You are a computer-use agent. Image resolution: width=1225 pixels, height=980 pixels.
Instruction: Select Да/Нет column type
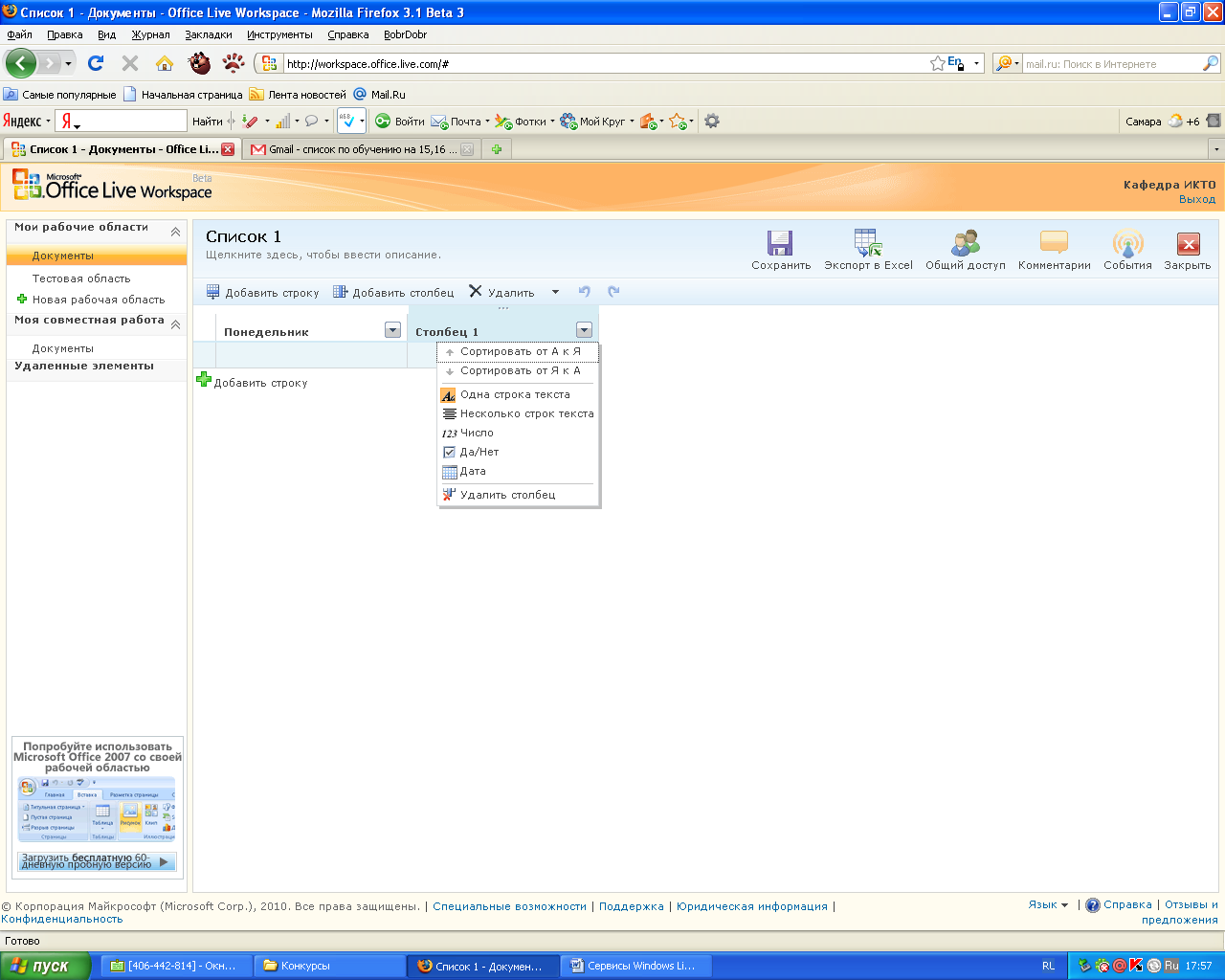coord(518,452)
